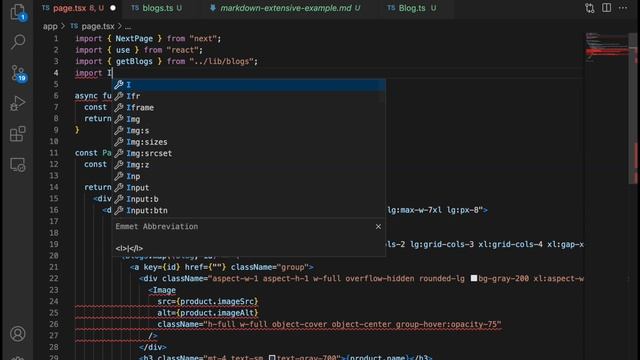Click 'getBlogs' in the line 3 import

134,61
